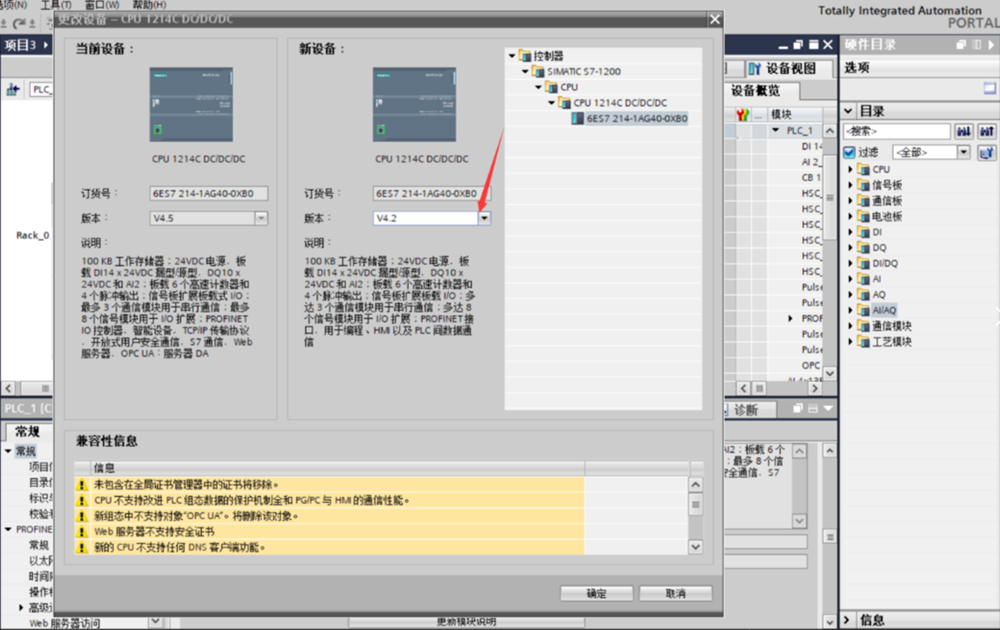1000x630 pixels.
Task: Open the 诊断 tab
Action: click(x=746, y=410)
